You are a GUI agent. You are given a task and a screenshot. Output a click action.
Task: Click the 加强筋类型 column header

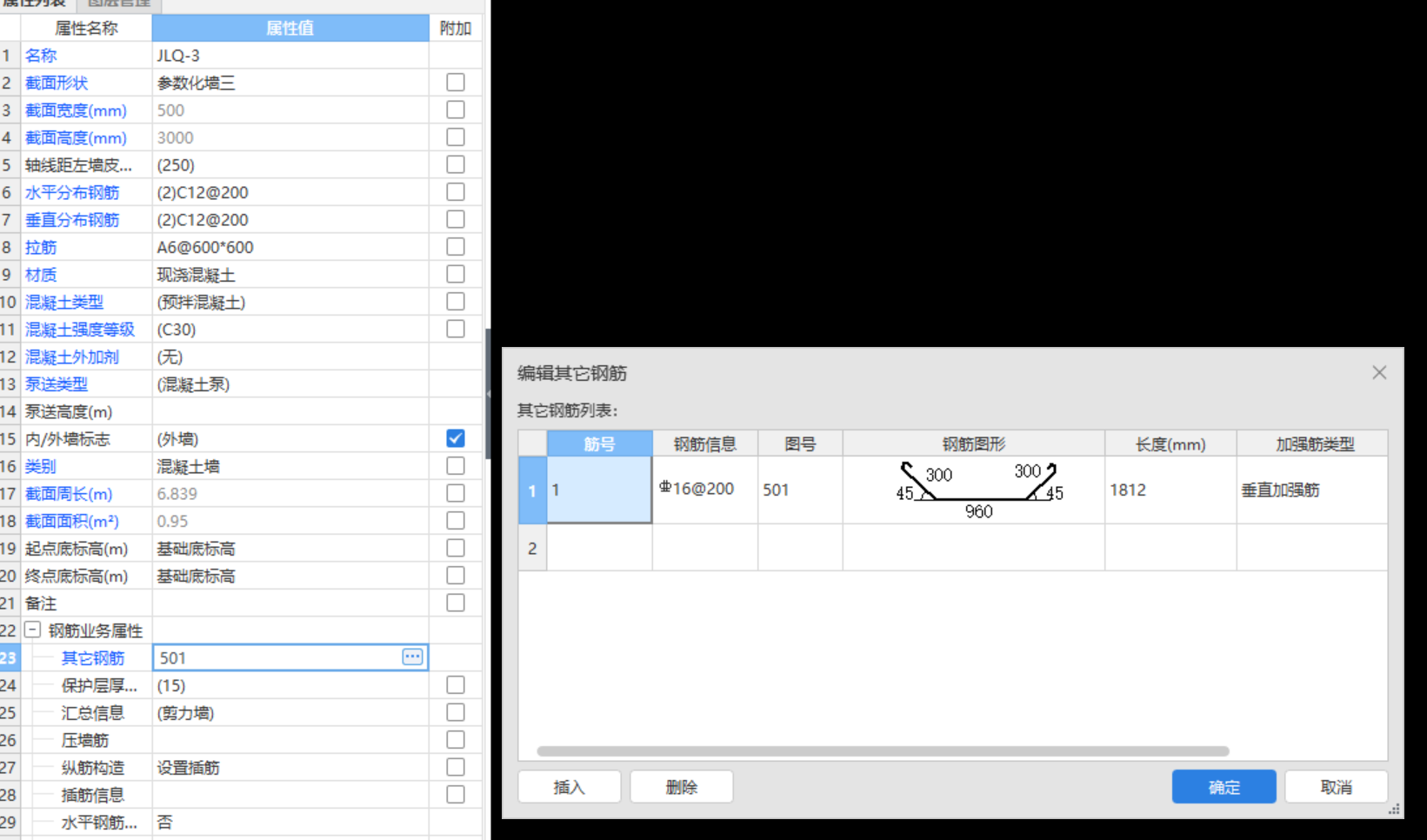tap(1313, 443)
